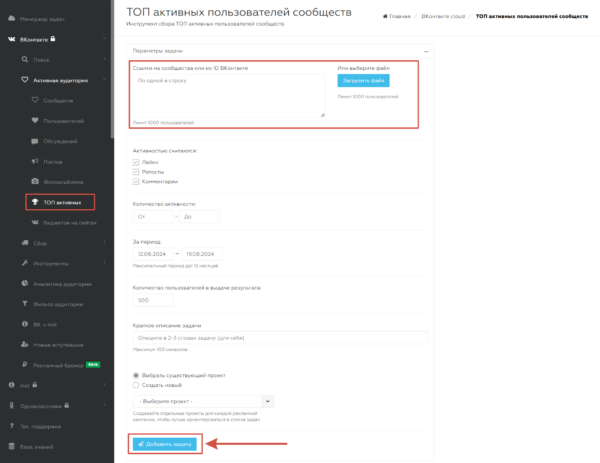The width and height of the screenshot is (600, 463).
Task: Click the community links textarea
Action: [x=229, y=96]
